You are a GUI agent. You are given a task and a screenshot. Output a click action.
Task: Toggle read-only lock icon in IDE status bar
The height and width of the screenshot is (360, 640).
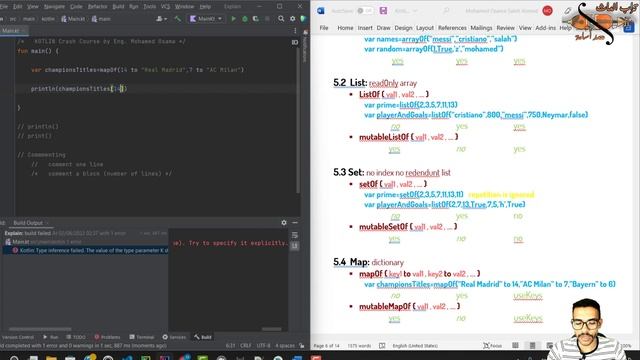tap(302, 346)
